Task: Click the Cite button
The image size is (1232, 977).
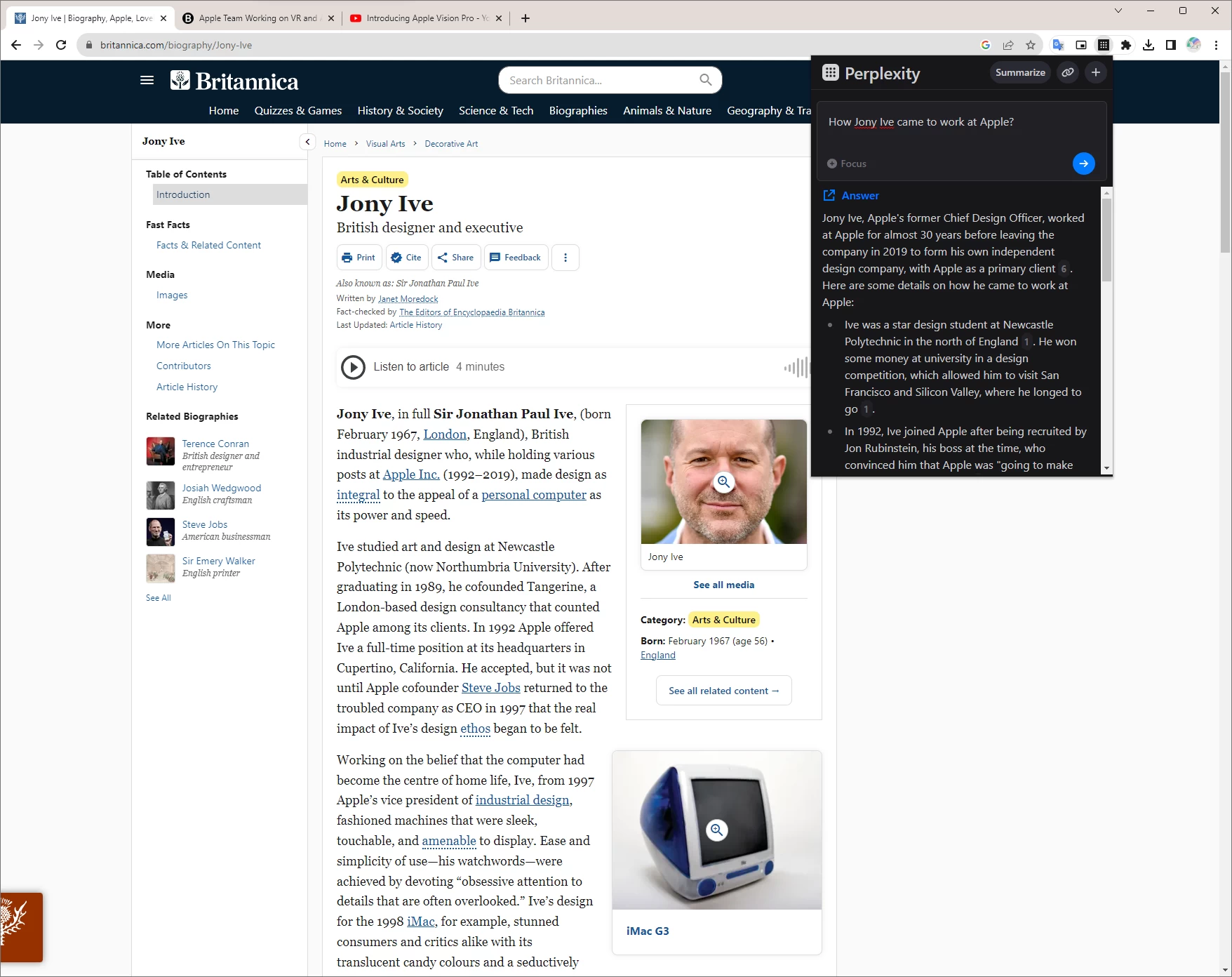Action: [x=407, y=258]
